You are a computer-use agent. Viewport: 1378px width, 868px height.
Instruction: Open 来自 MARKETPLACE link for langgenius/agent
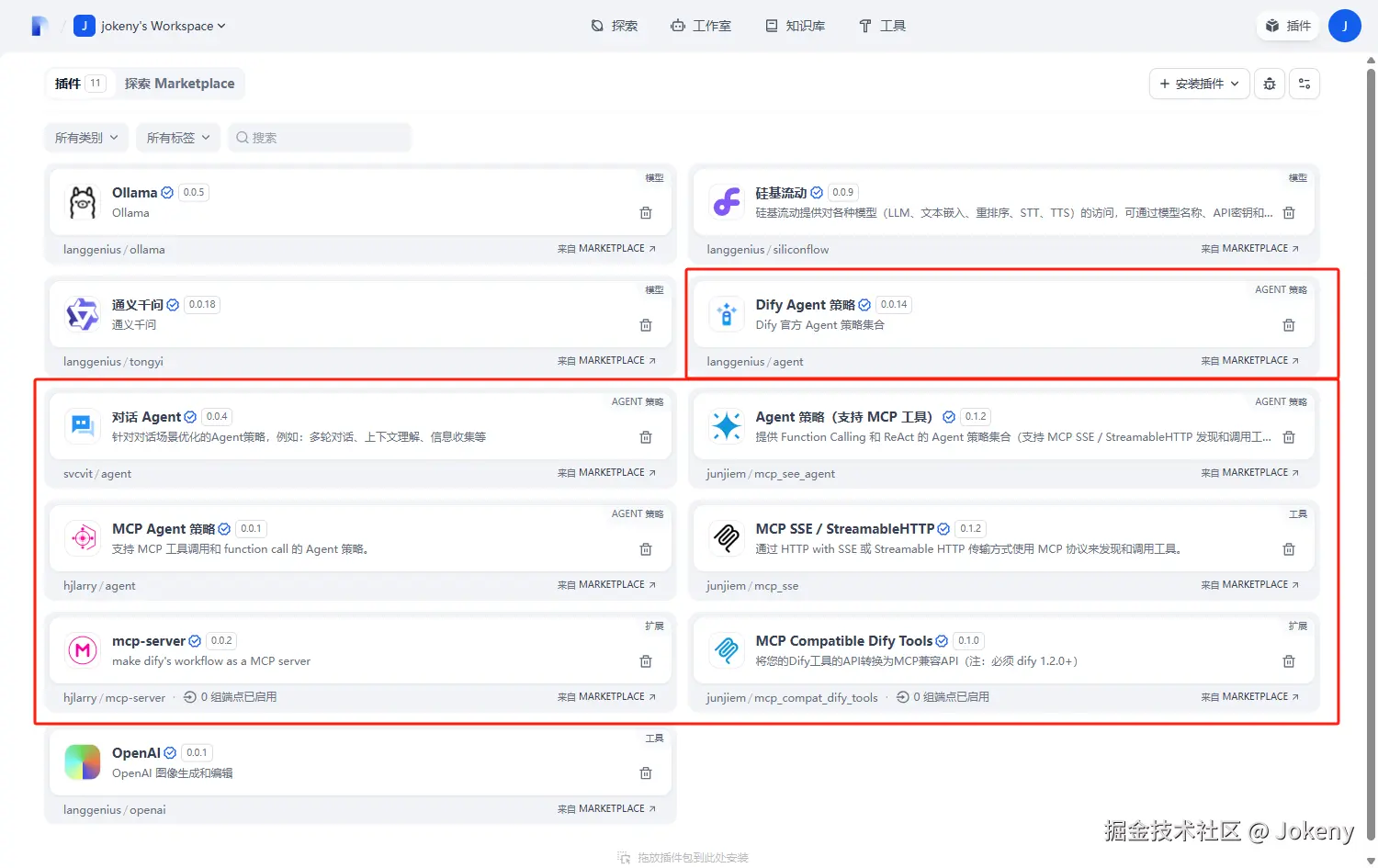pyautogui.click(x=1250, y=361)
